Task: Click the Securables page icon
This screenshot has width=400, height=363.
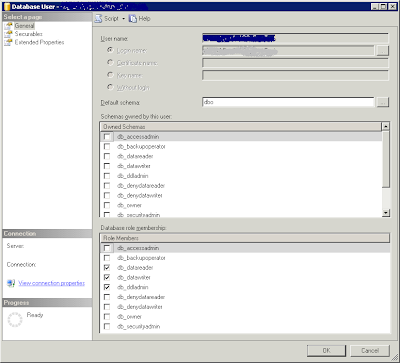Action: 9,34
